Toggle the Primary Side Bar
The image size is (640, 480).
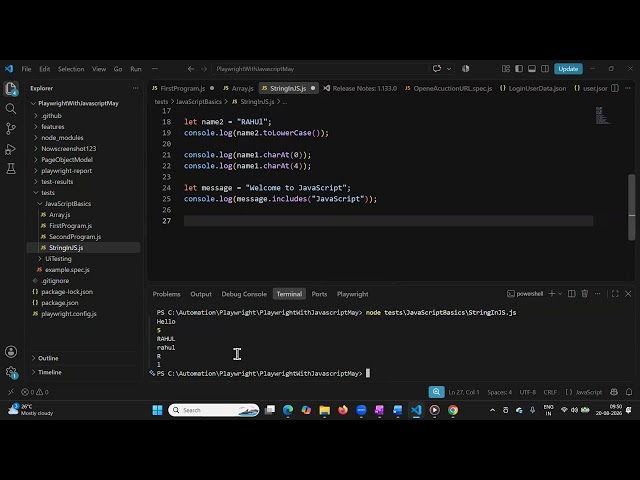519,69
